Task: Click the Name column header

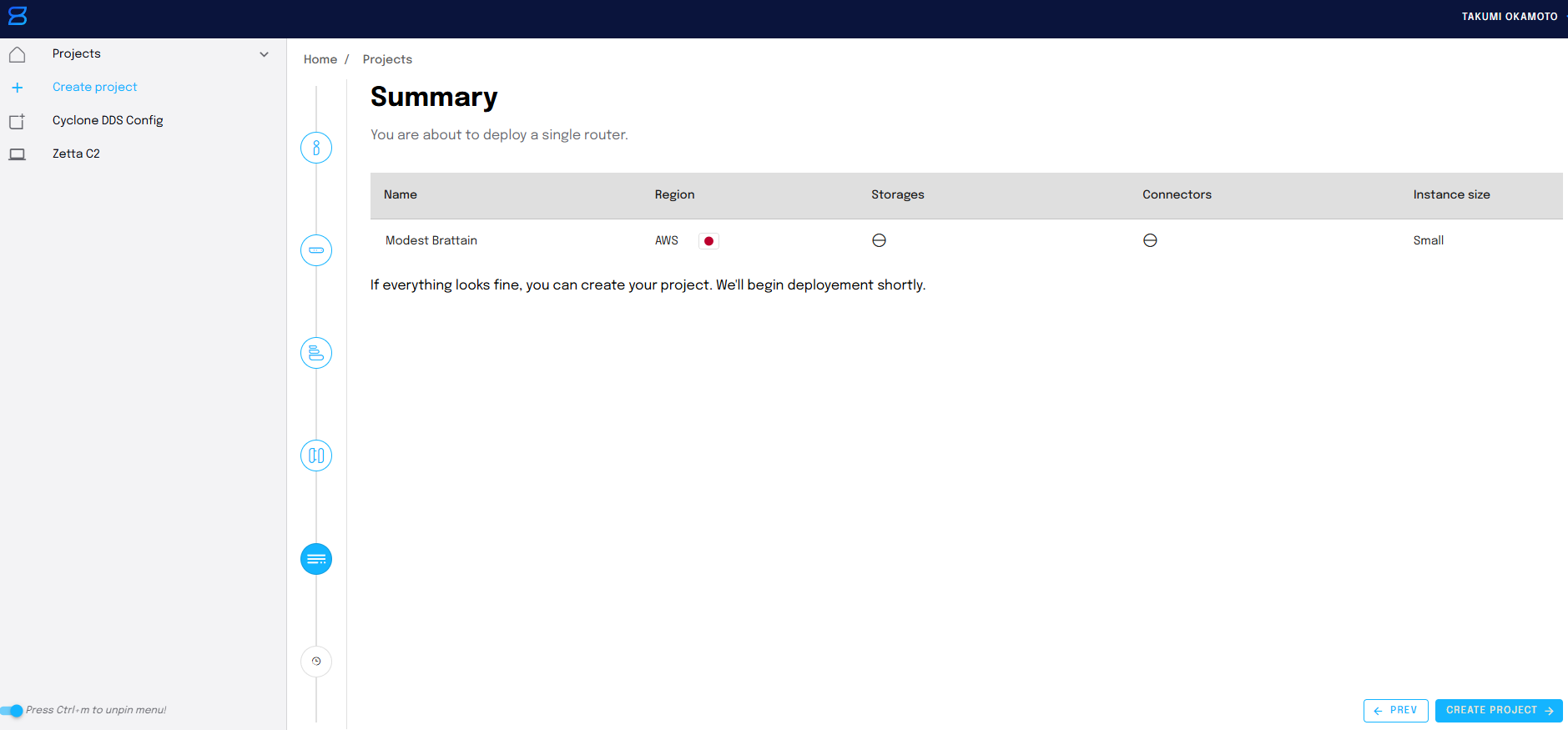Action: pos(401,194)
